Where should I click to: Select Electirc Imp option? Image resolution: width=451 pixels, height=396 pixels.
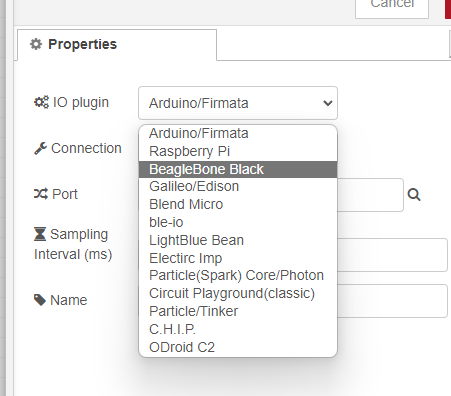238,258
